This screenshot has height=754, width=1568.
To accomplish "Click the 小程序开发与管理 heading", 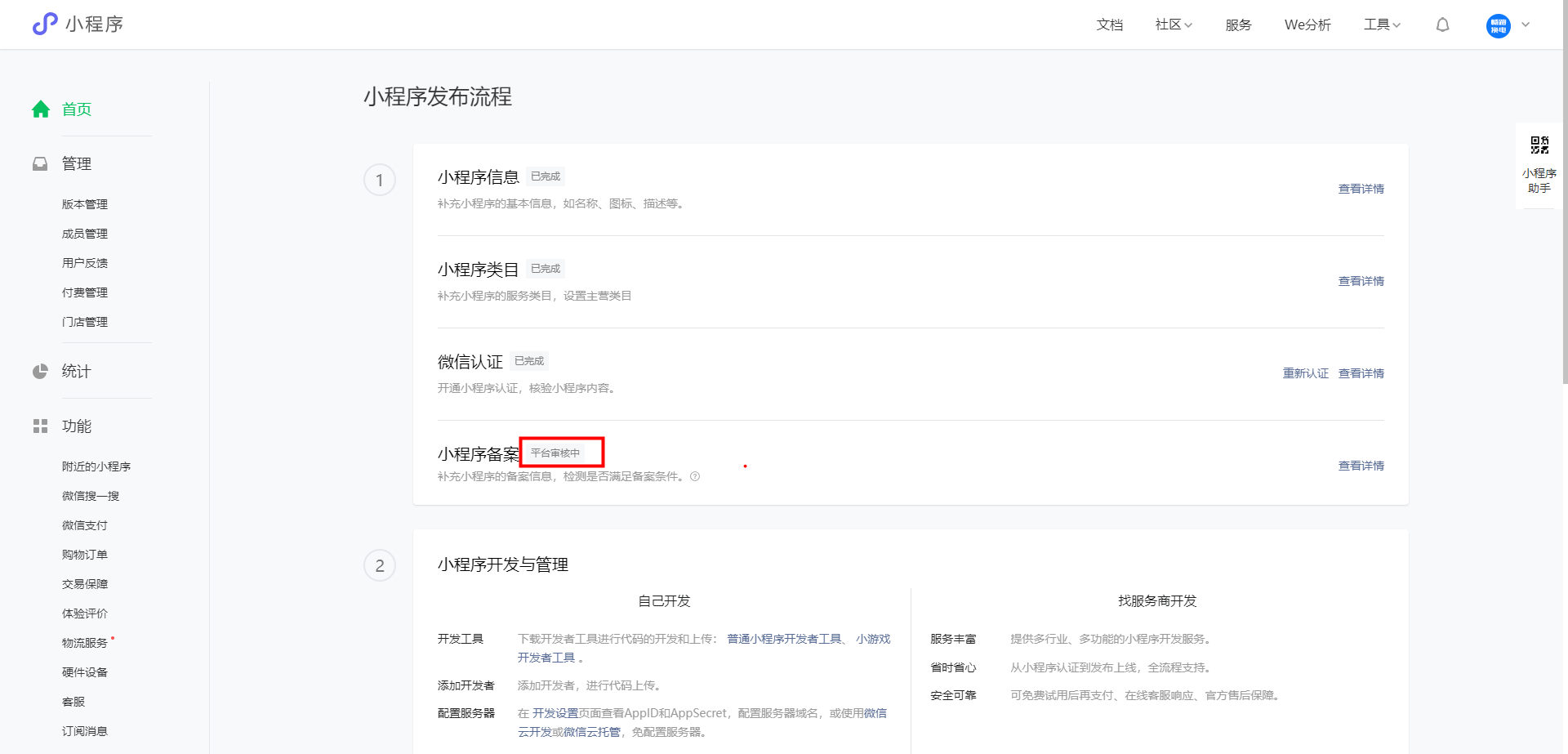I will pyautogui.click(x=503, y=564).
